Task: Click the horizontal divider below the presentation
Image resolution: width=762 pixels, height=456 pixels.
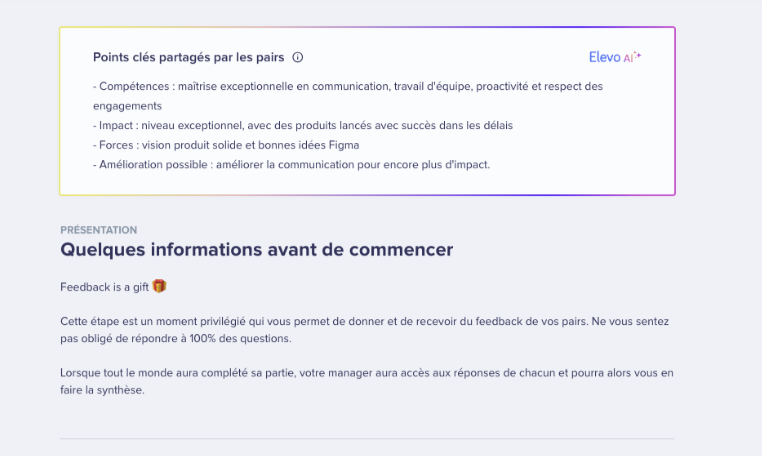Action: [367, 438]
